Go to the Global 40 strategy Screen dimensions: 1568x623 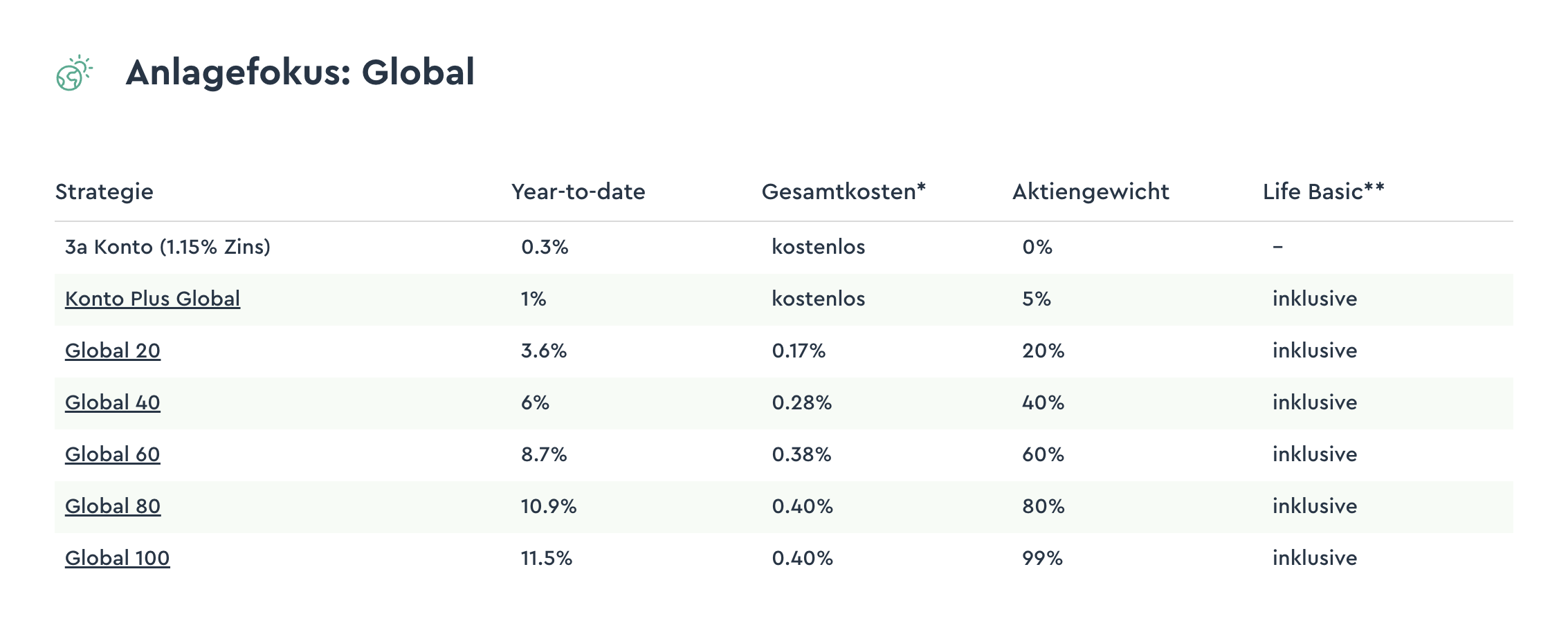click(113, 402)
